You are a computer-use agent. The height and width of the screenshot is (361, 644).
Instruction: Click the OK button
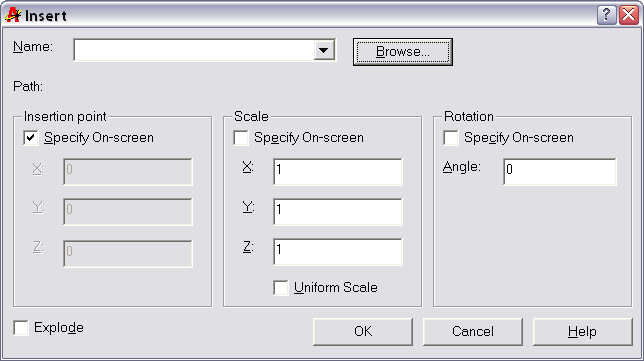pyautogui.click(x=363, y=331)
